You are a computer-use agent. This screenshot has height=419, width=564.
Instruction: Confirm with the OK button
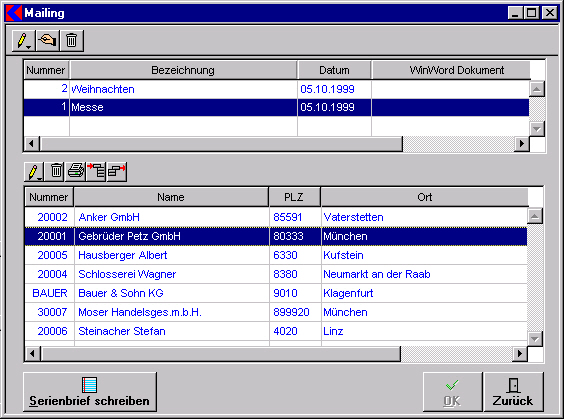[x=452, y=392]
